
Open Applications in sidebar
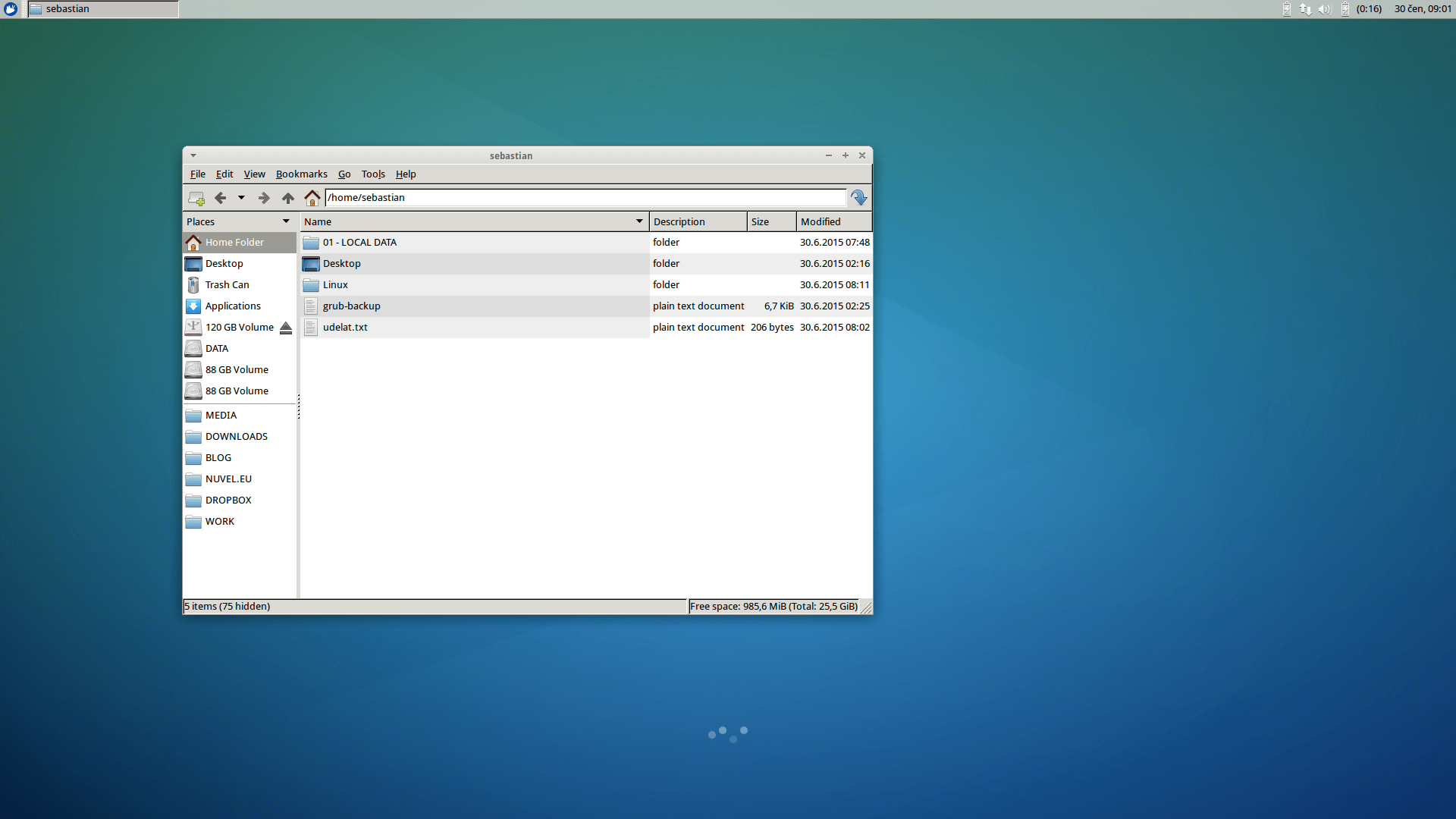(240, 306)
